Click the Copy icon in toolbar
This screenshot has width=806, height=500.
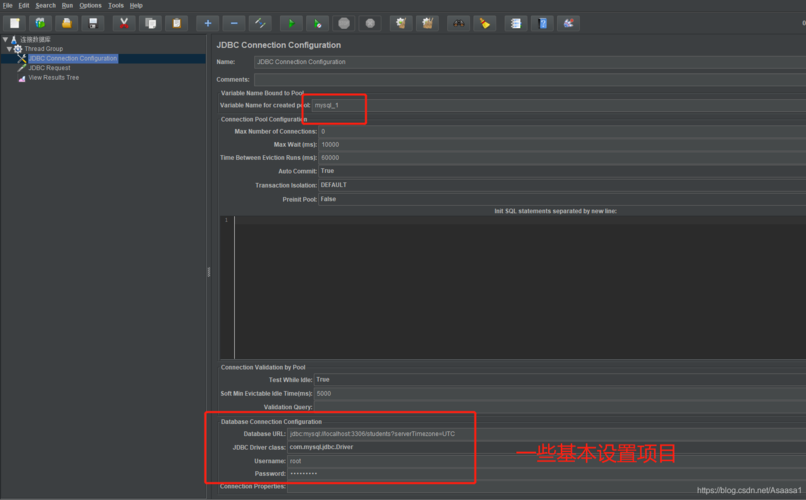(x=151, y=23)
